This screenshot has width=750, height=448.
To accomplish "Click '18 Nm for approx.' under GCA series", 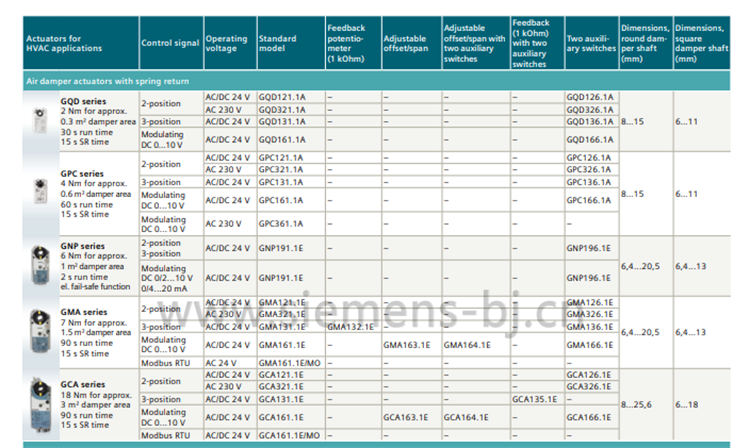I will [96, 395].
